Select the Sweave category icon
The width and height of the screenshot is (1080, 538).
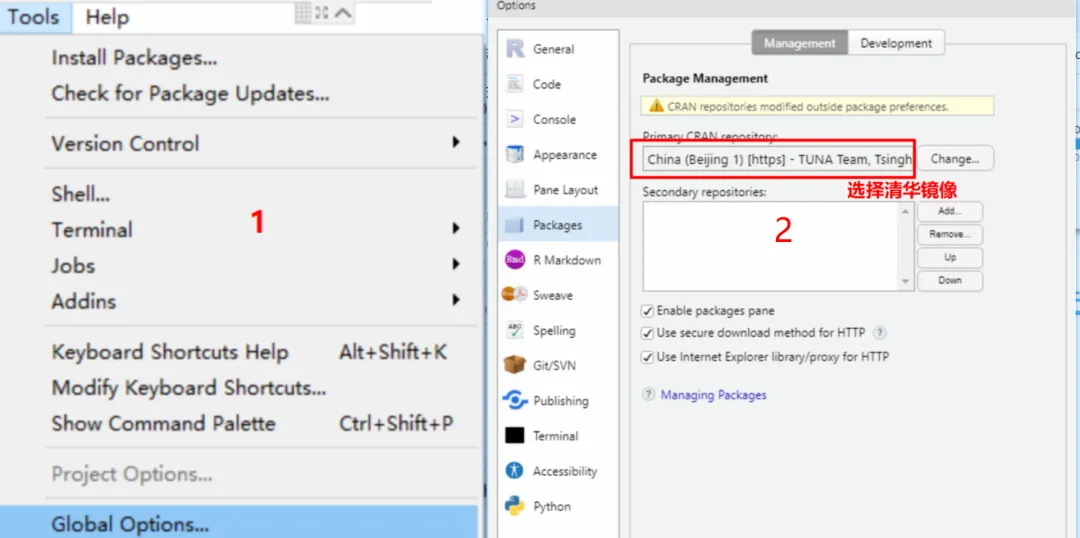tap(515, 295)
